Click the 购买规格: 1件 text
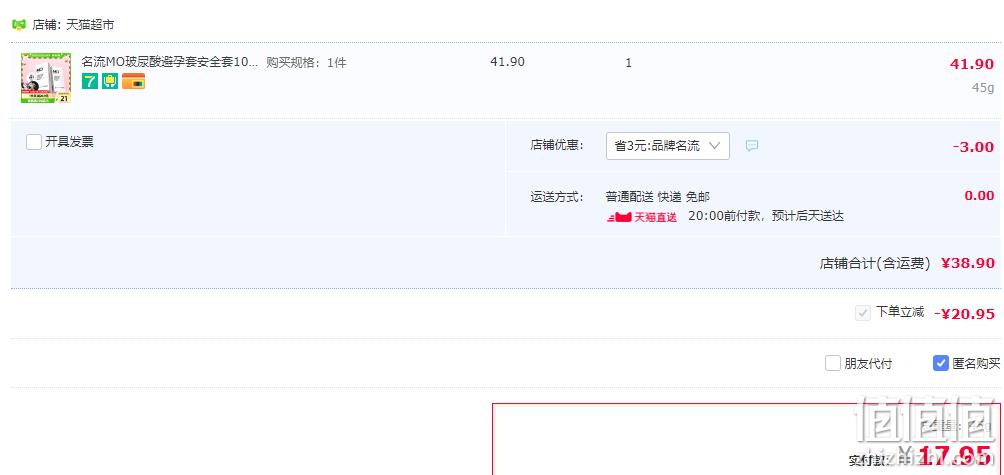Viewport: 1004px width, 475px height. [306, 63]
